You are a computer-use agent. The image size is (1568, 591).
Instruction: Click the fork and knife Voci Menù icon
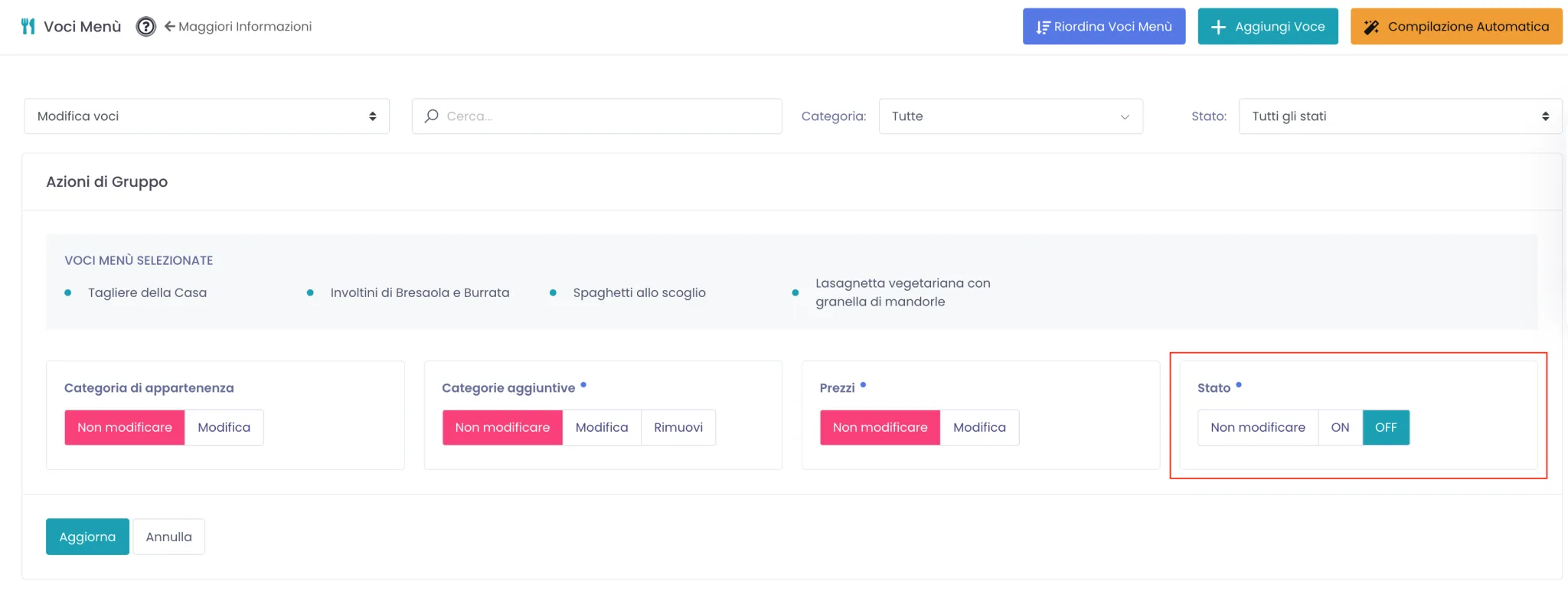28,27
